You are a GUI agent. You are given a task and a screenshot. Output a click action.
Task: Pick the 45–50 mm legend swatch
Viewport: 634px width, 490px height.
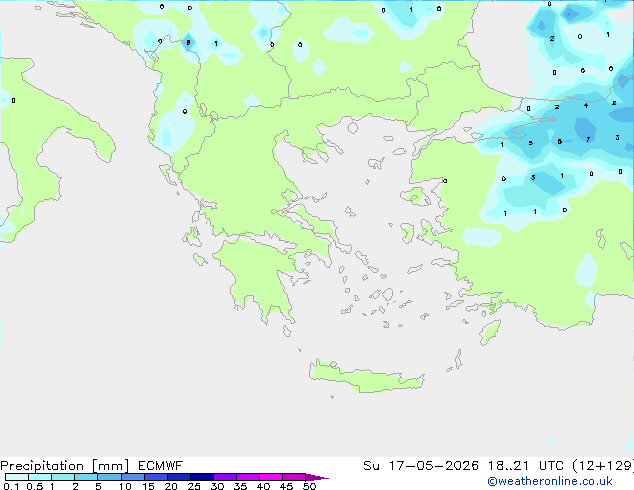[x=294, y=477]
